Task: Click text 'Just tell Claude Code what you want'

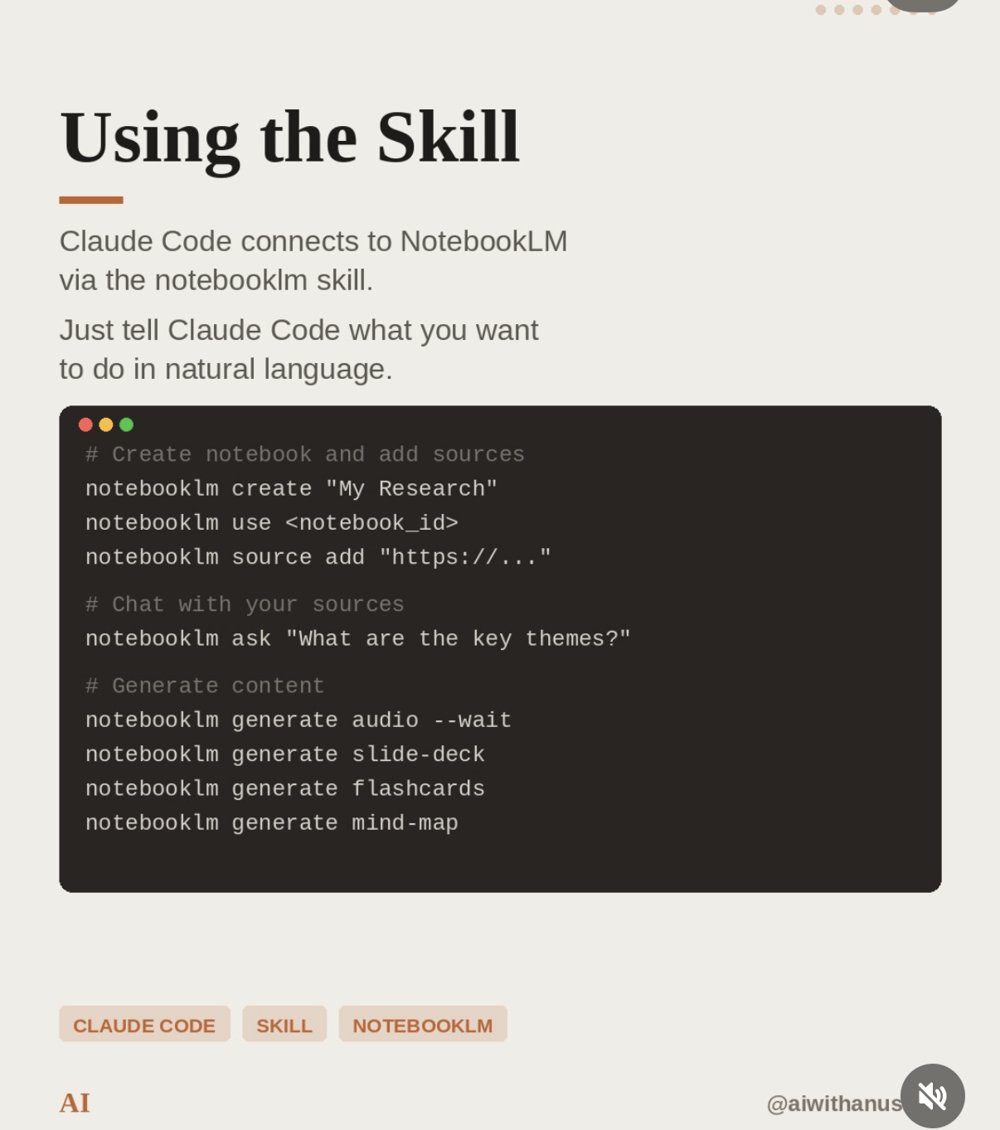Action: [299, 331]
